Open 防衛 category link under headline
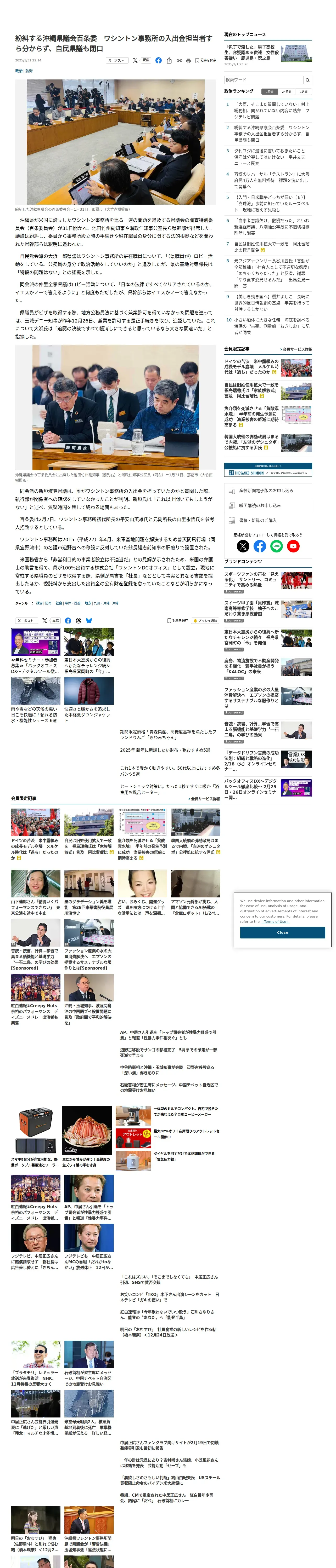This screenshot has height=1568, width=336. [x=29, y=71]
